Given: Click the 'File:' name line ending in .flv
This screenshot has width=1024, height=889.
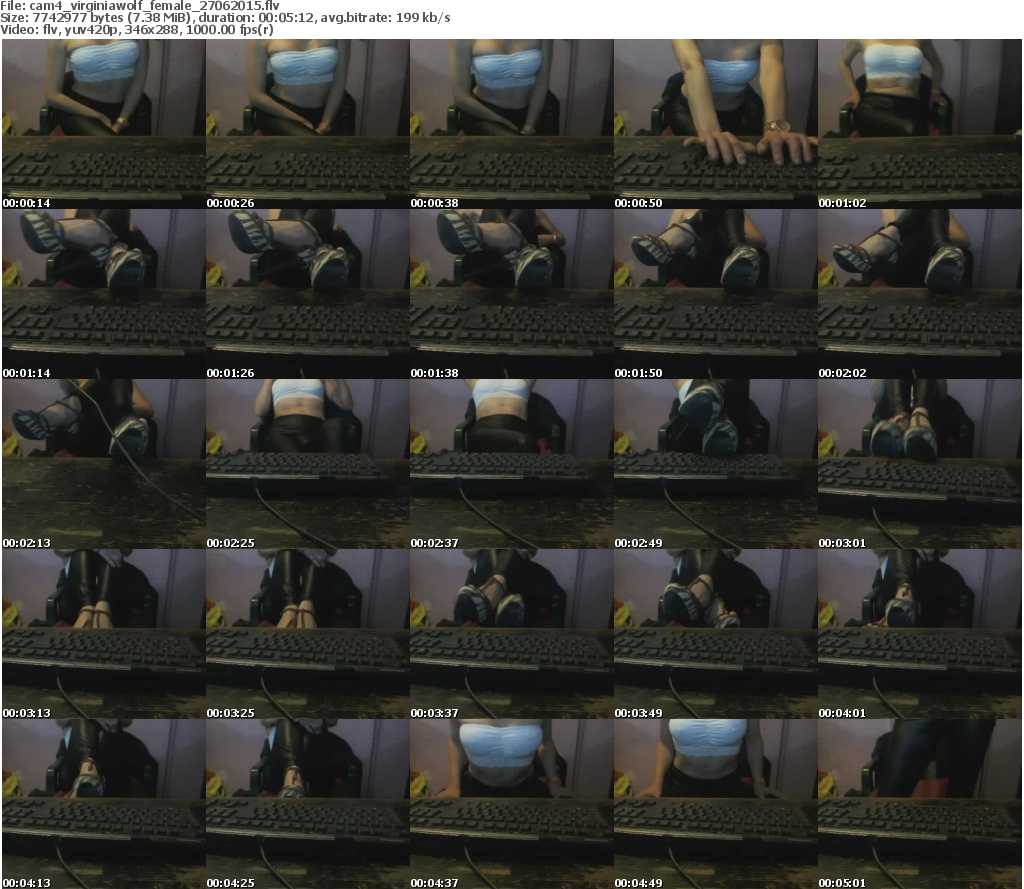Looking at the screenshot, I should click(140, 5).
